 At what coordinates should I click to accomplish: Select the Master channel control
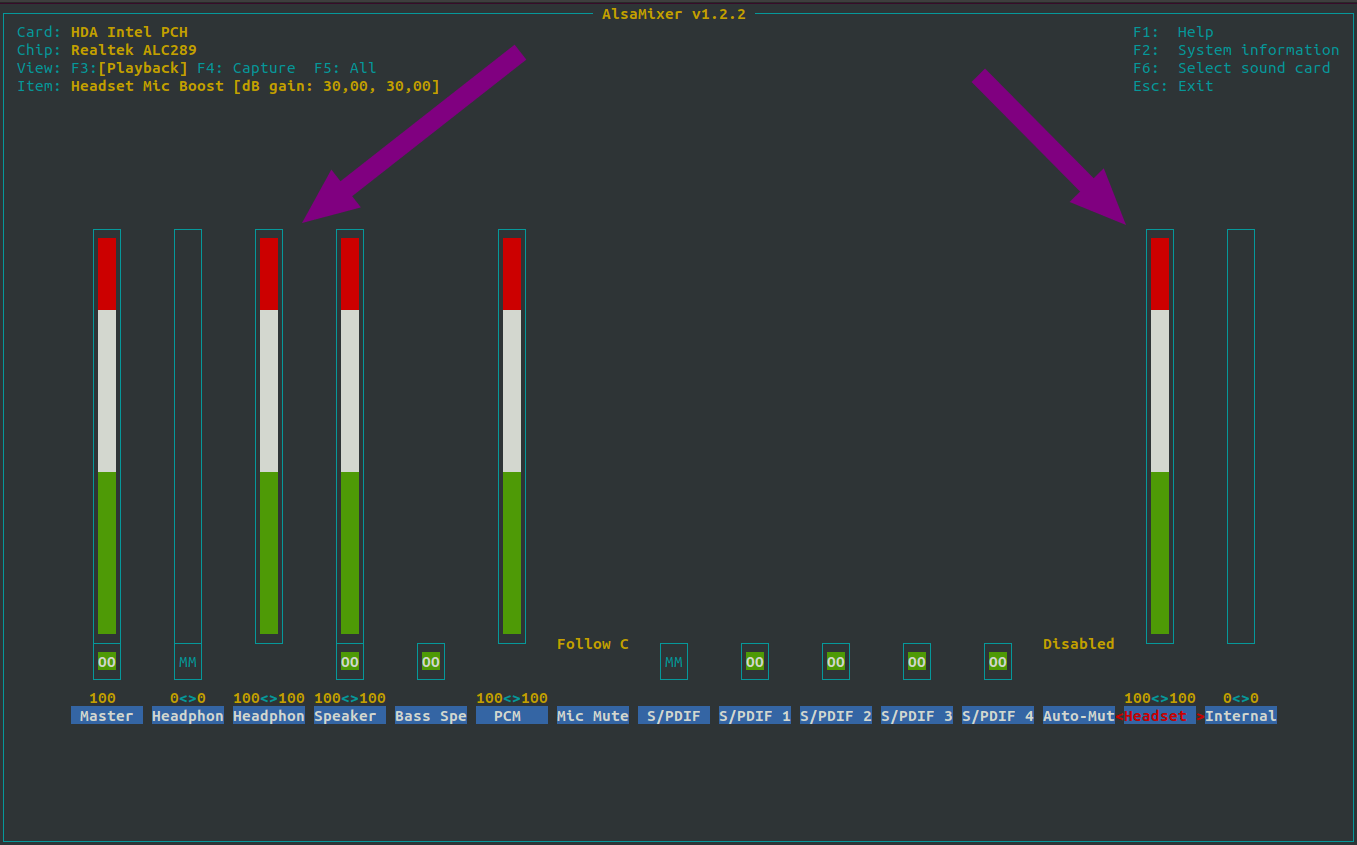point(106,715)
